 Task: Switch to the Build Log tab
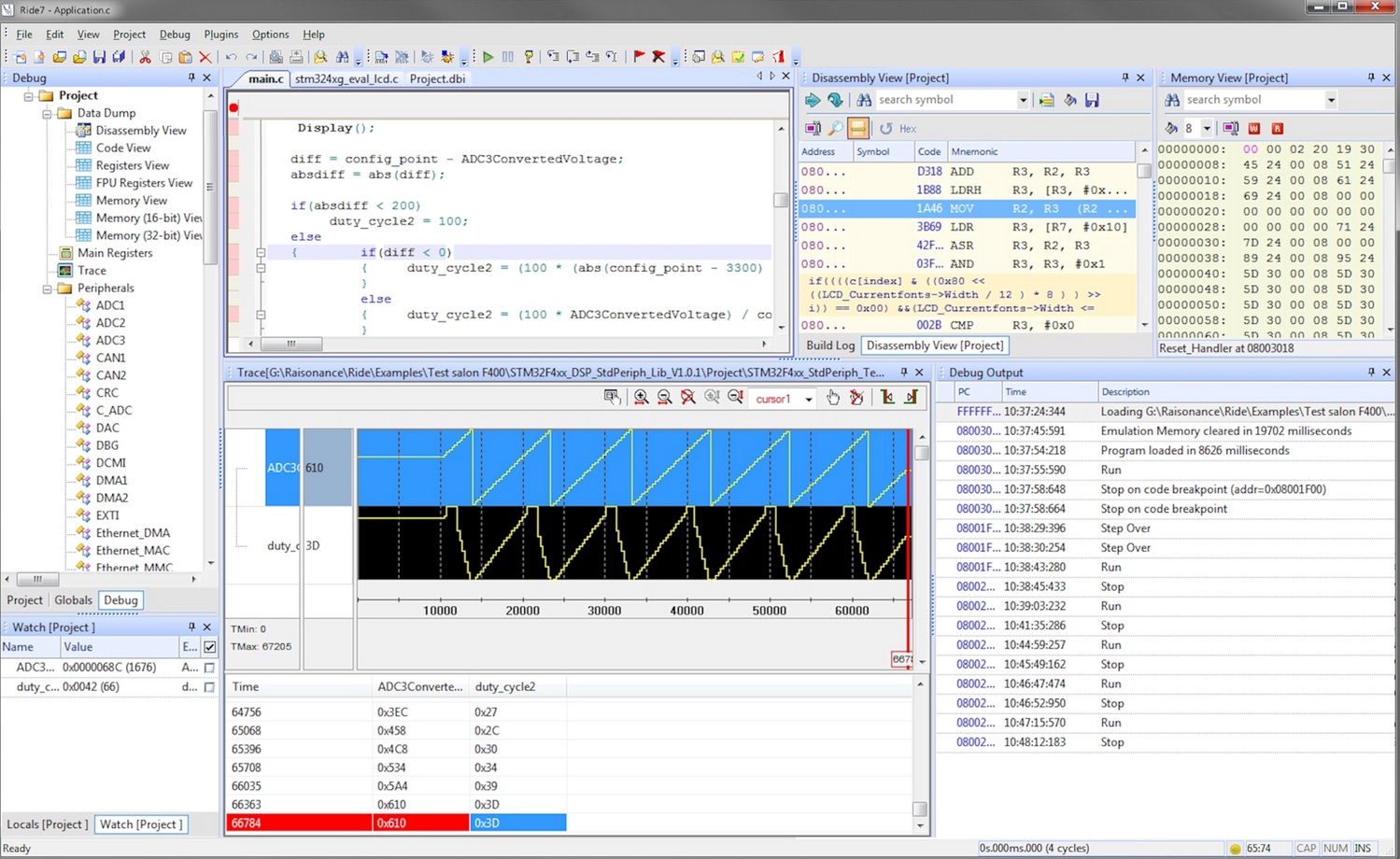click(830, 345)
